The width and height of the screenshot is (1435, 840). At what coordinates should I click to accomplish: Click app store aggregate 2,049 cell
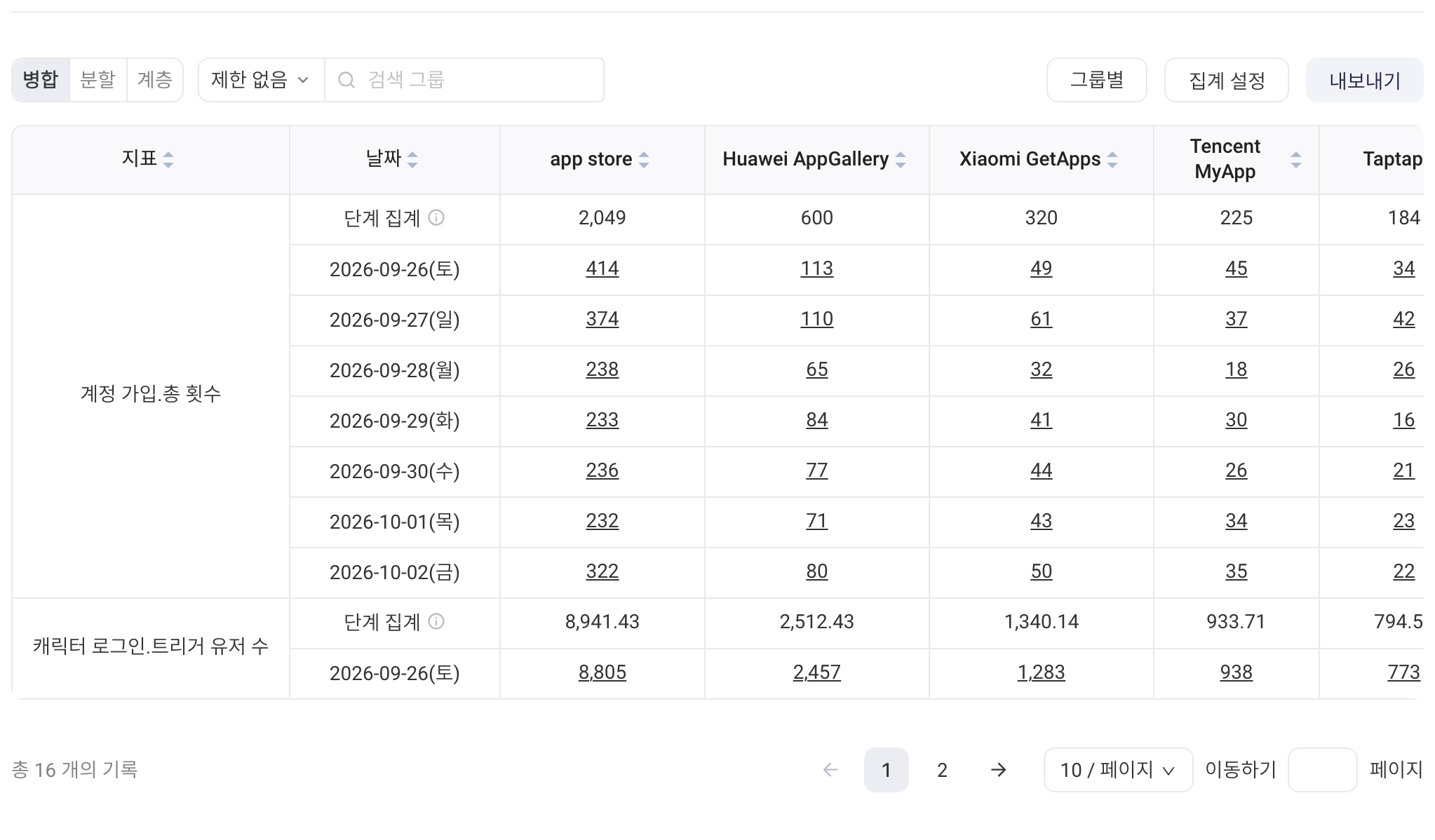(x=602, y=218)
